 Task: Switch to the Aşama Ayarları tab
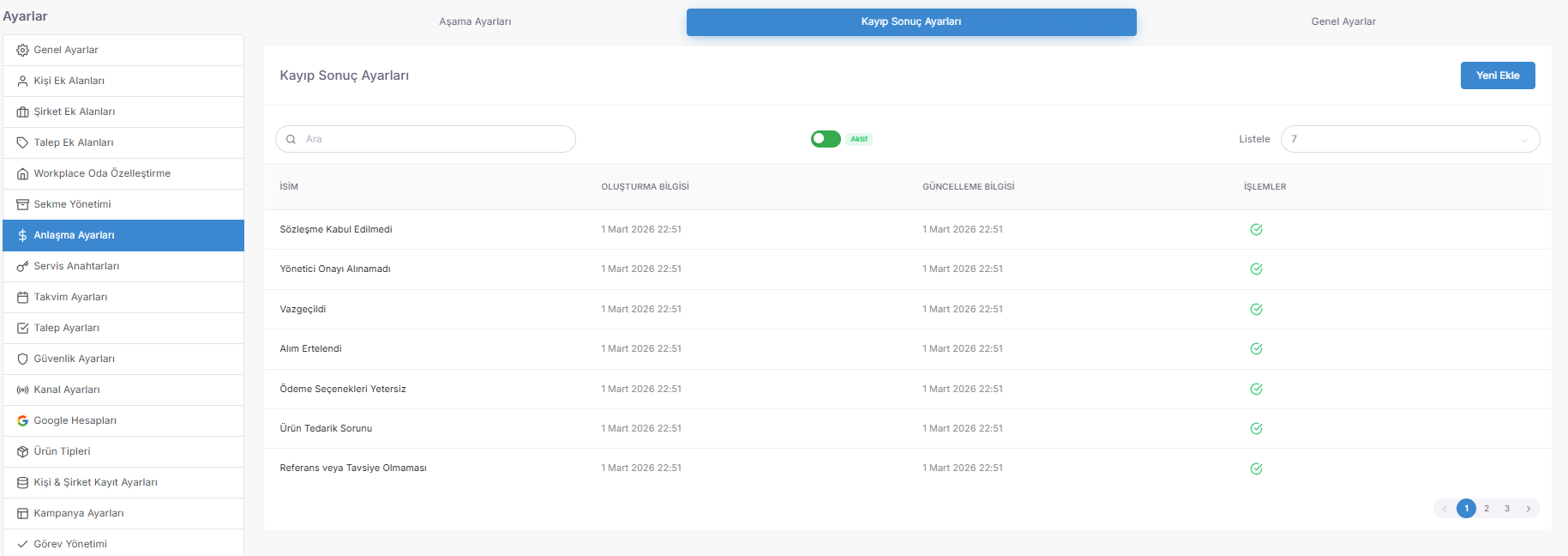475,21
